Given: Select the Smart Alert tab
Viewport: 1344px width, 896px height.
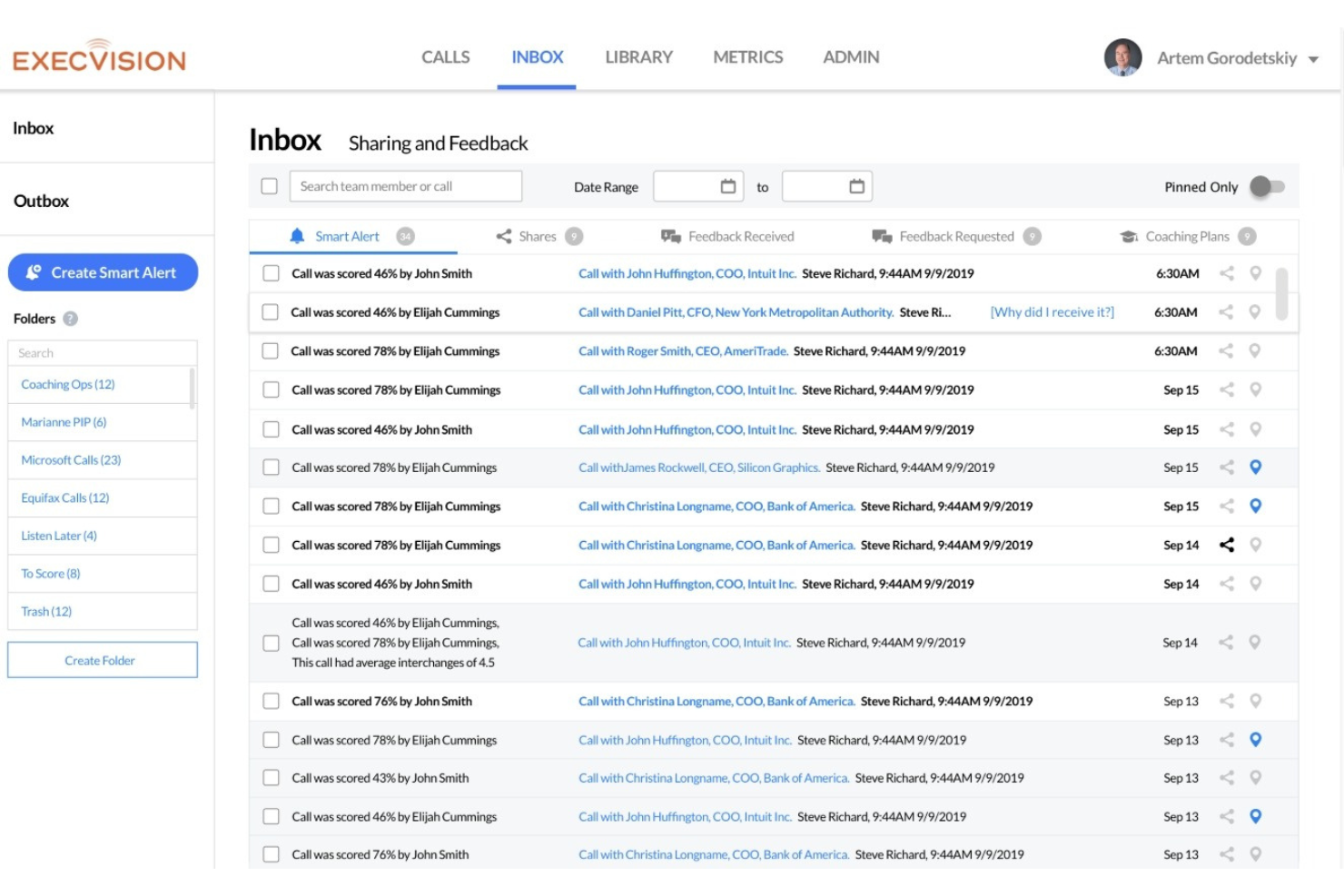Looking at the screenshot, I should (x=352, y=236).
